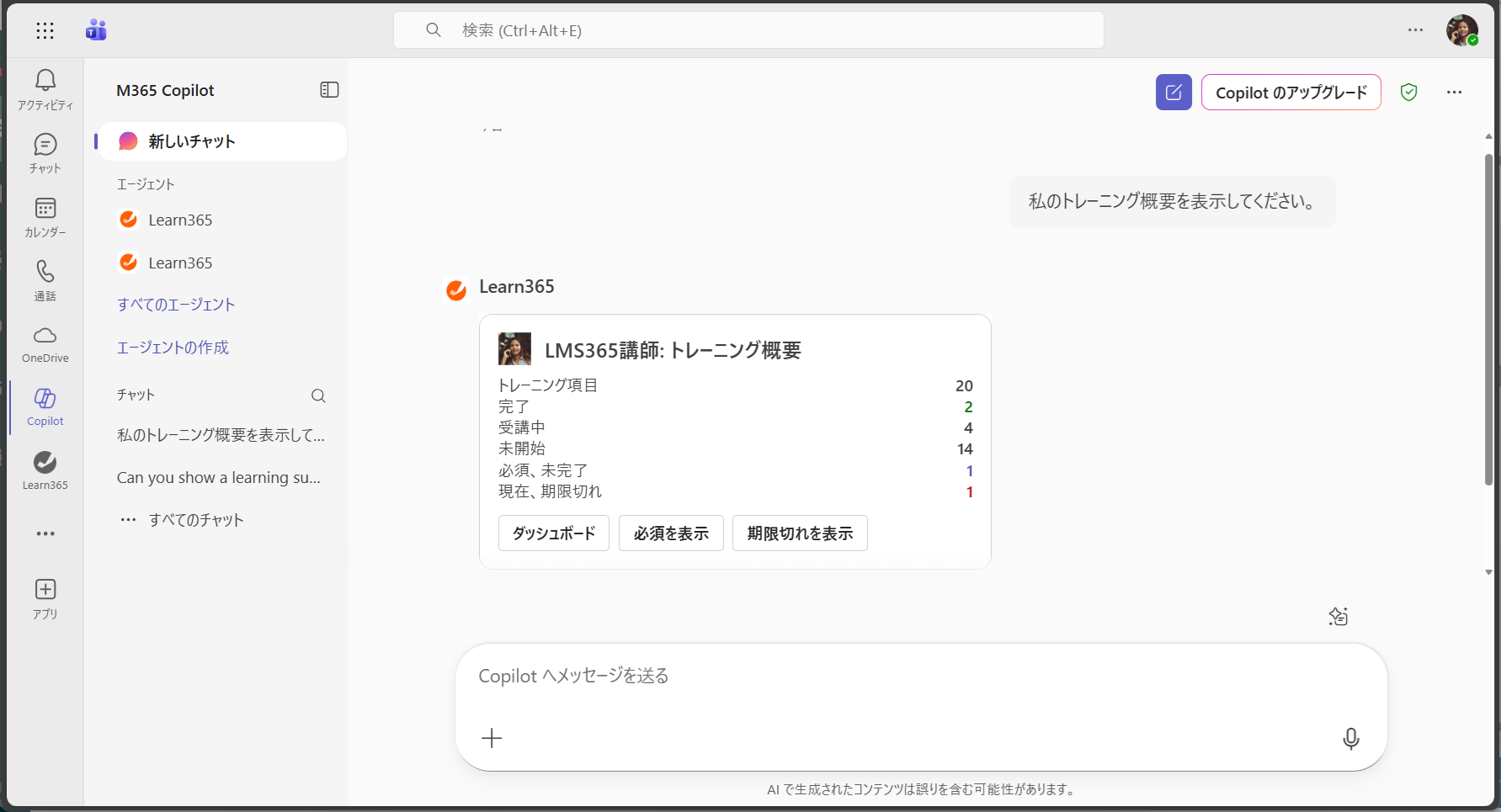Start a new chat with purple compose icon

(x=1174, y=93)
